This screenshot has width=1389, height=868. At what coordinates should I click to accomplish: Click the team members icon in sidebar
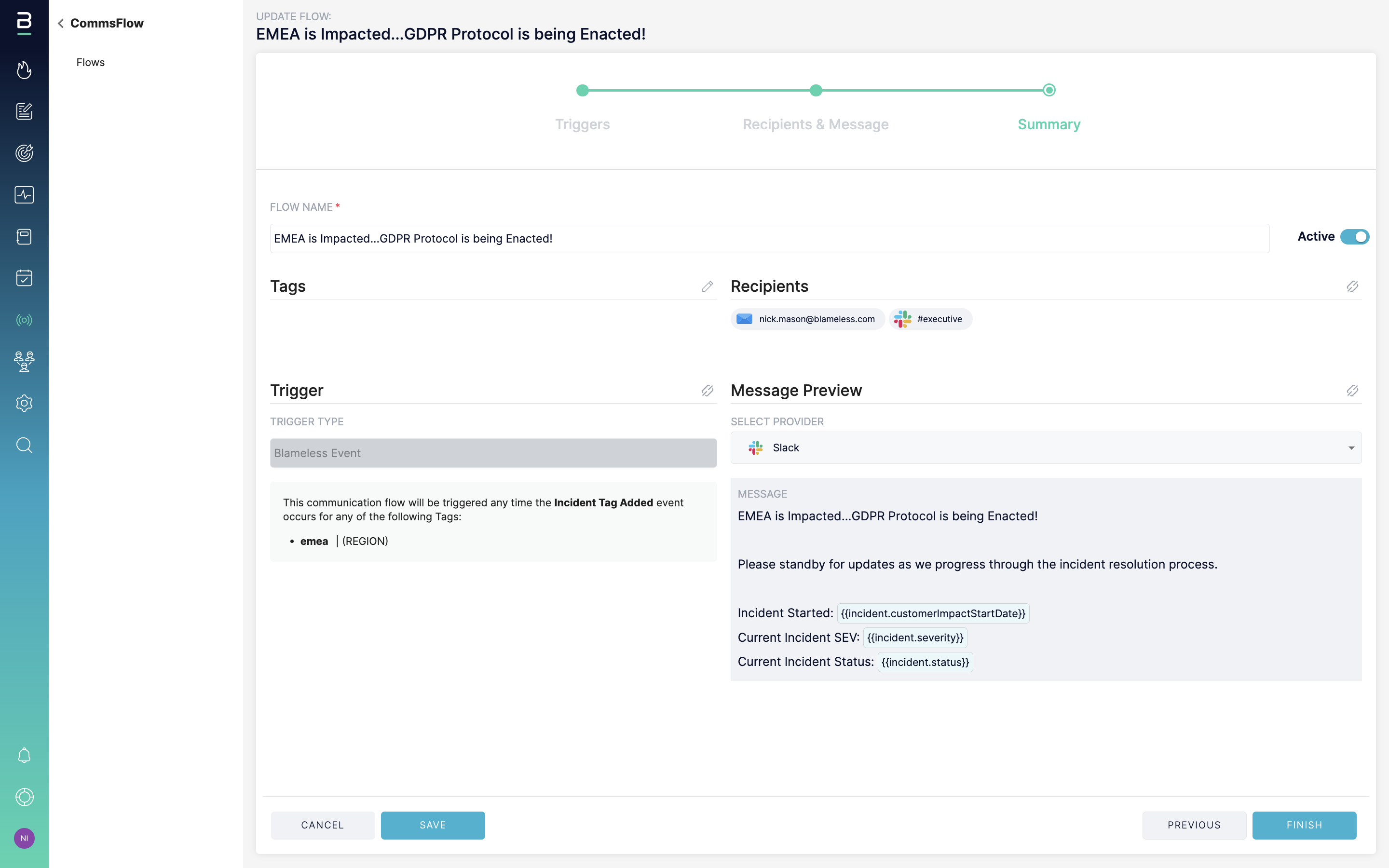[x=24, y=362]
